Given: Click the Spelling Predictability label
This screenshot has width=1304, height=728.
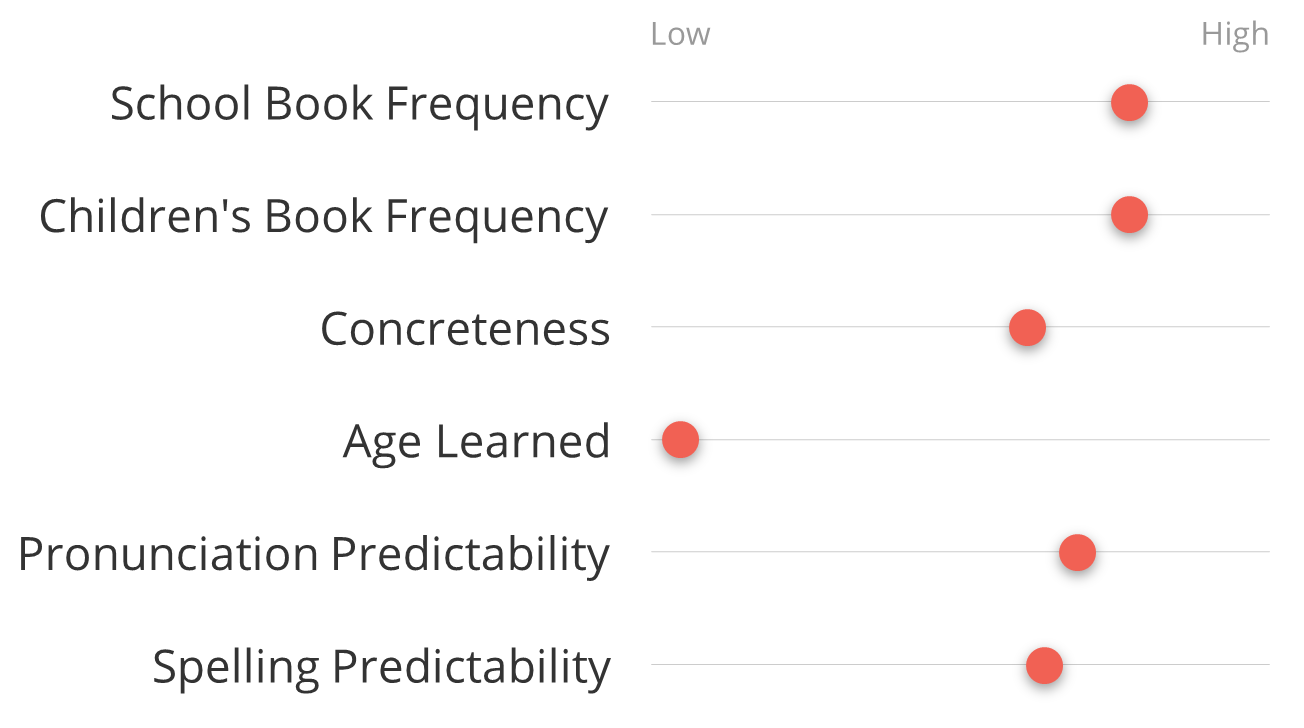Looking at the screenshot, I should point(381,667).
